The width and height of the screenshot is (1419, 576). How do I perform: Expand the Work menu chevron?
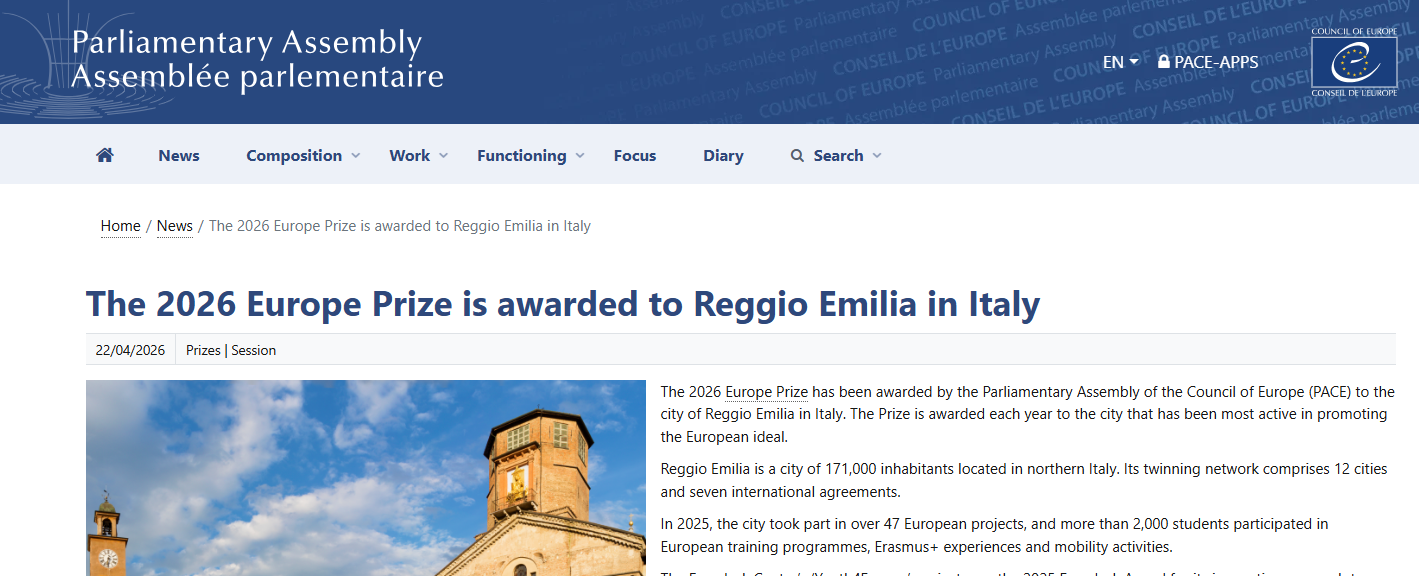pyautogui.click(x=444, y=156)
